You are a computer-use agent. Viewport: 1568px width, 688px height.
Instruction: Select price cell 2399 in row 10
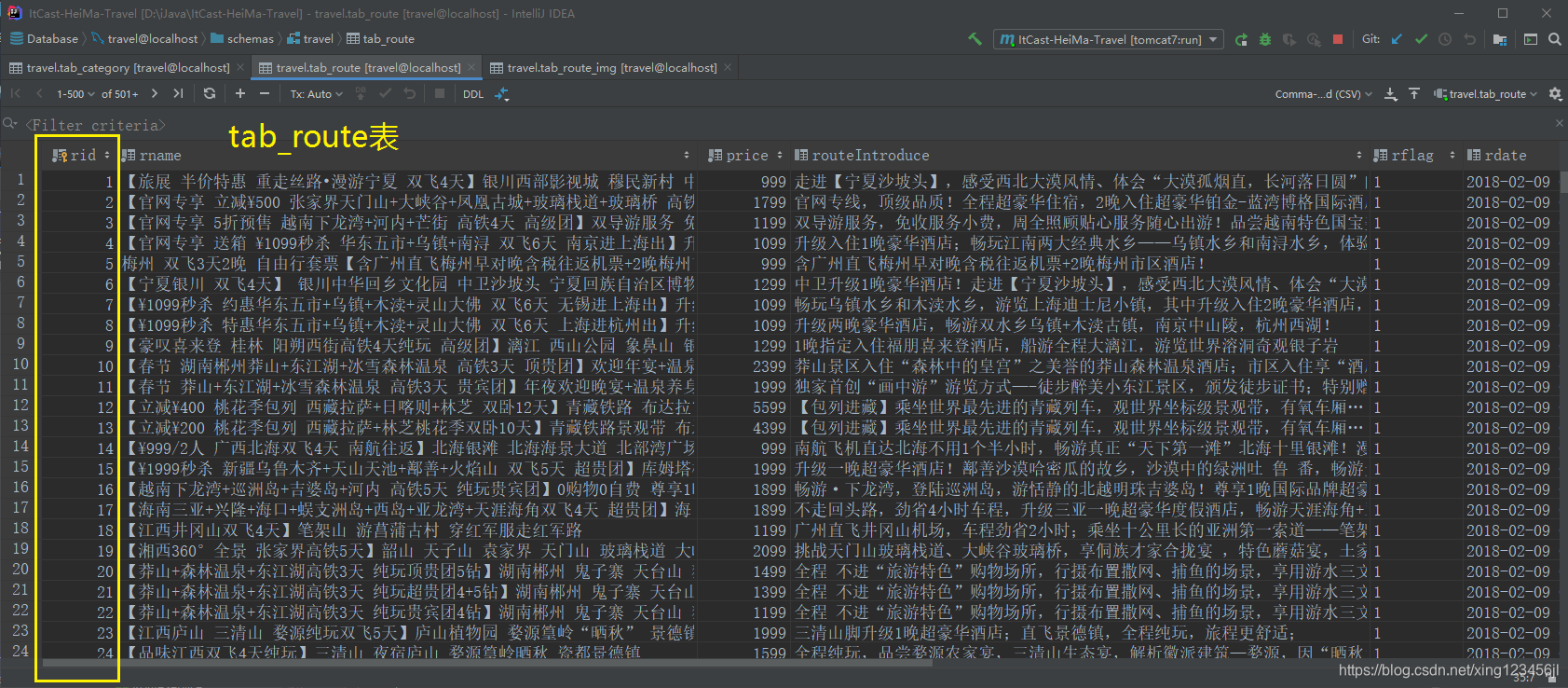click(x=744, y=366)
